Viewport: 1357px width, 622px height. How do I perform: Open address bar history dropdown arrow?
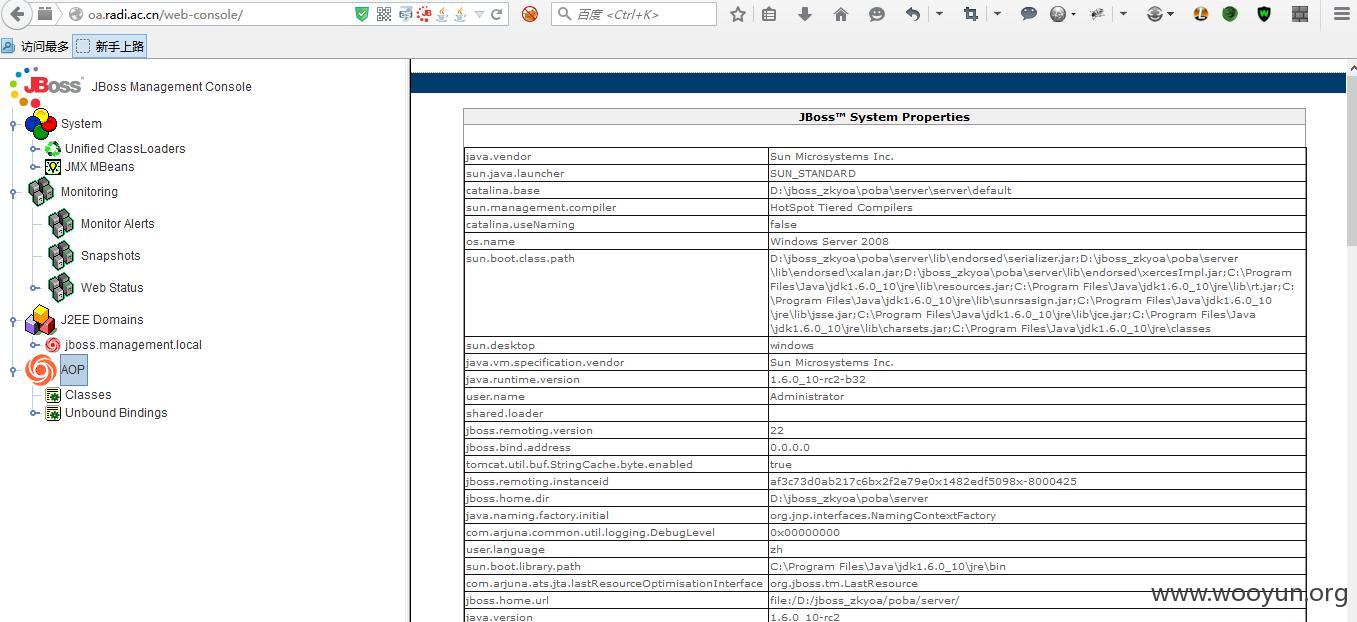click(479, 14)
